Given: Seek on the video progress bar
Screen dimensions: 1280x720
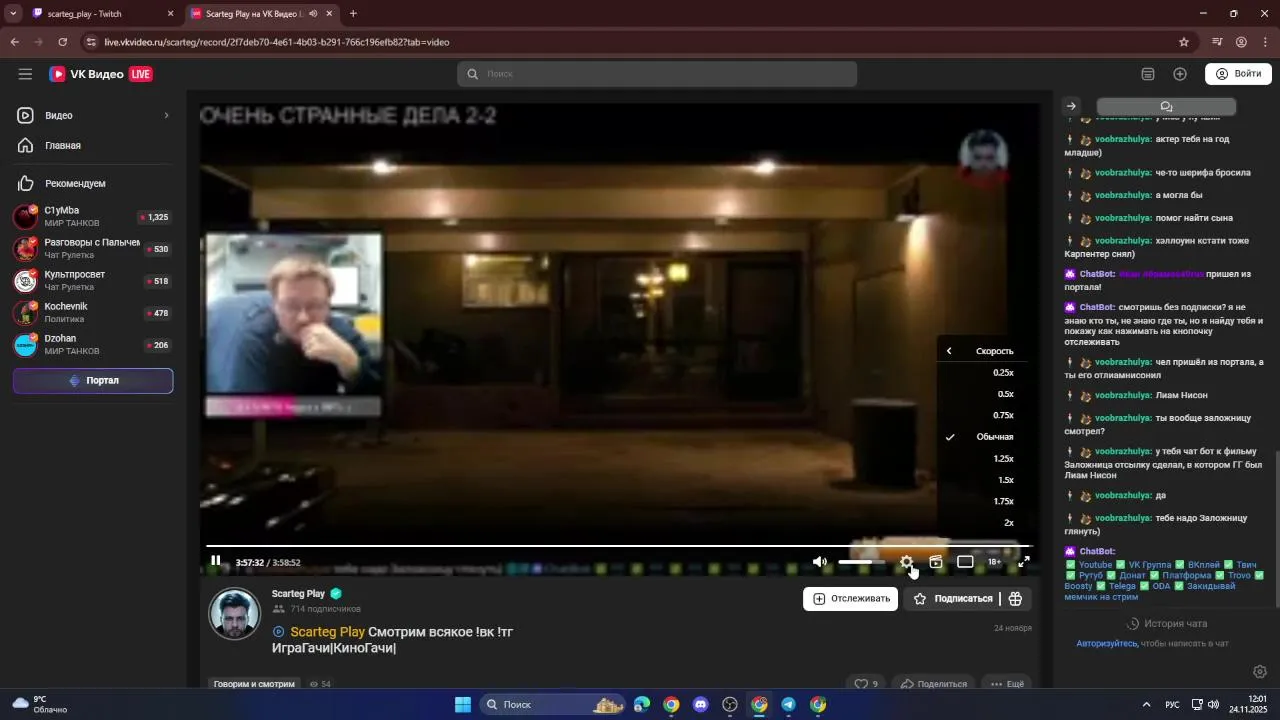Looking at the screenshot, I should coord(618,546).
